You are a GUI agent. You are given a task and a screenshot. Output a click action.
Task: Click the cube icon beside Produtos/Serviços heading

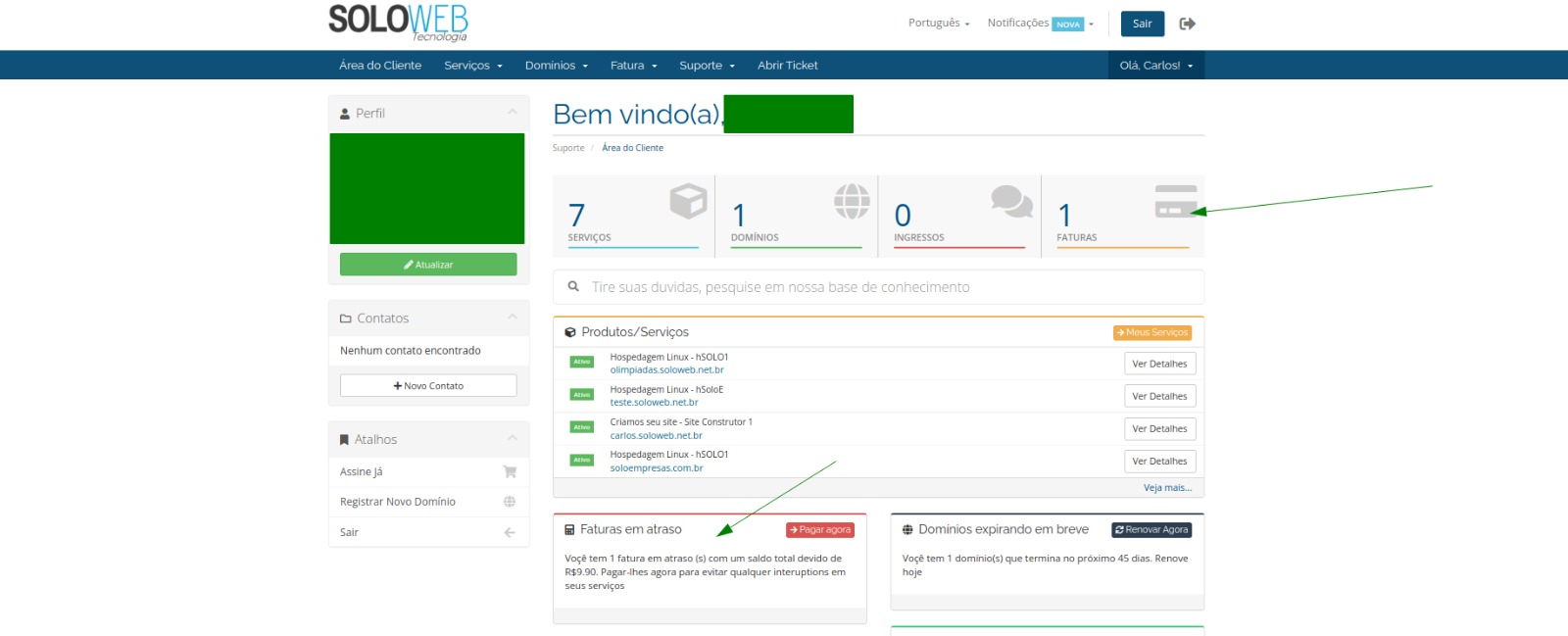569,332
